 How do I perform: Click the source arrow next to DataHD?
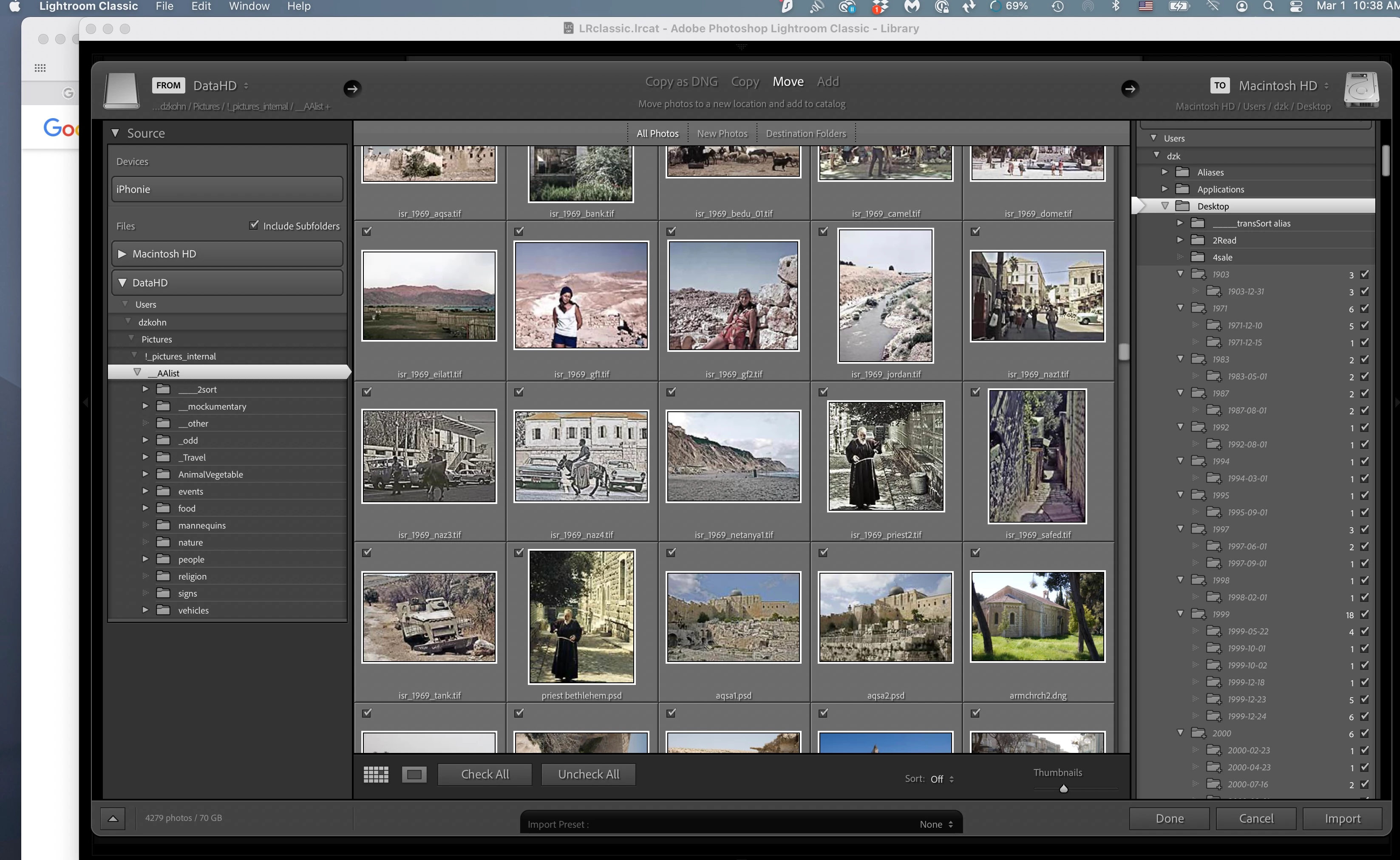coord(352,88)
